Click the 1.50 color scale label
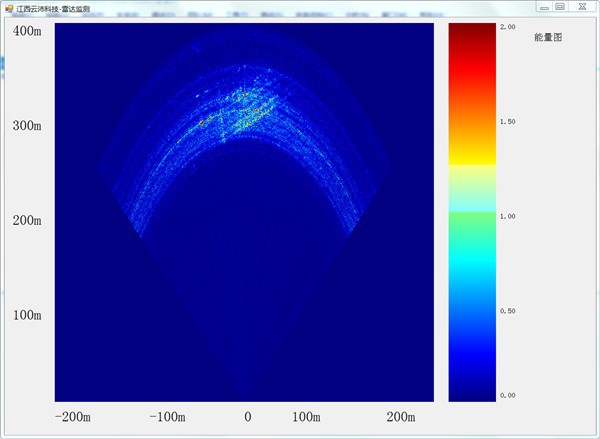The image size is (600, 439). (x=507, y=121)
